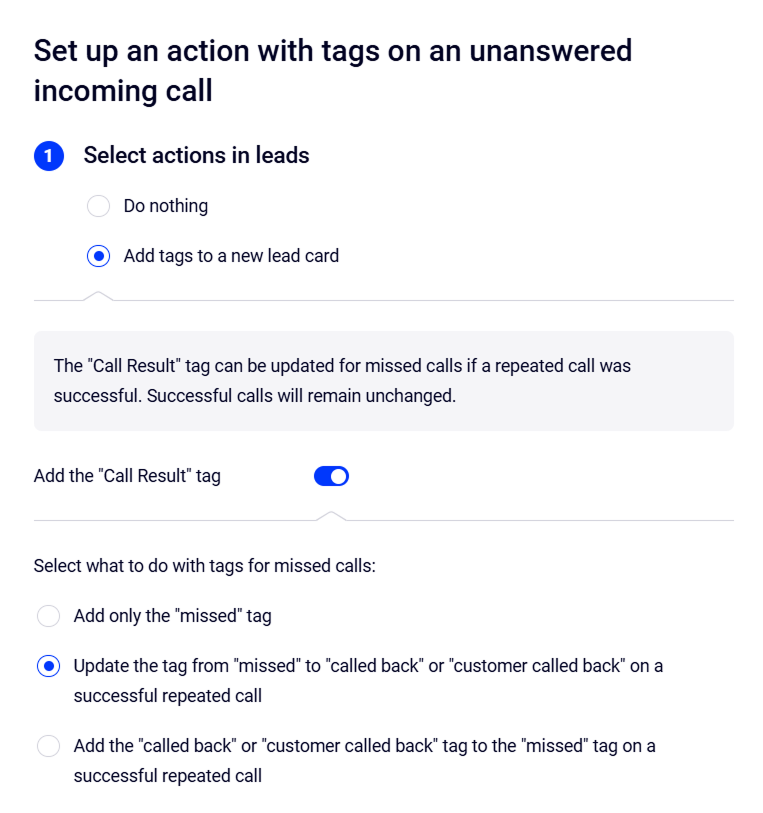Select the Add "called back" to "missed" radio
Screen dimensions: 763x813
click(x=48, y=746)
